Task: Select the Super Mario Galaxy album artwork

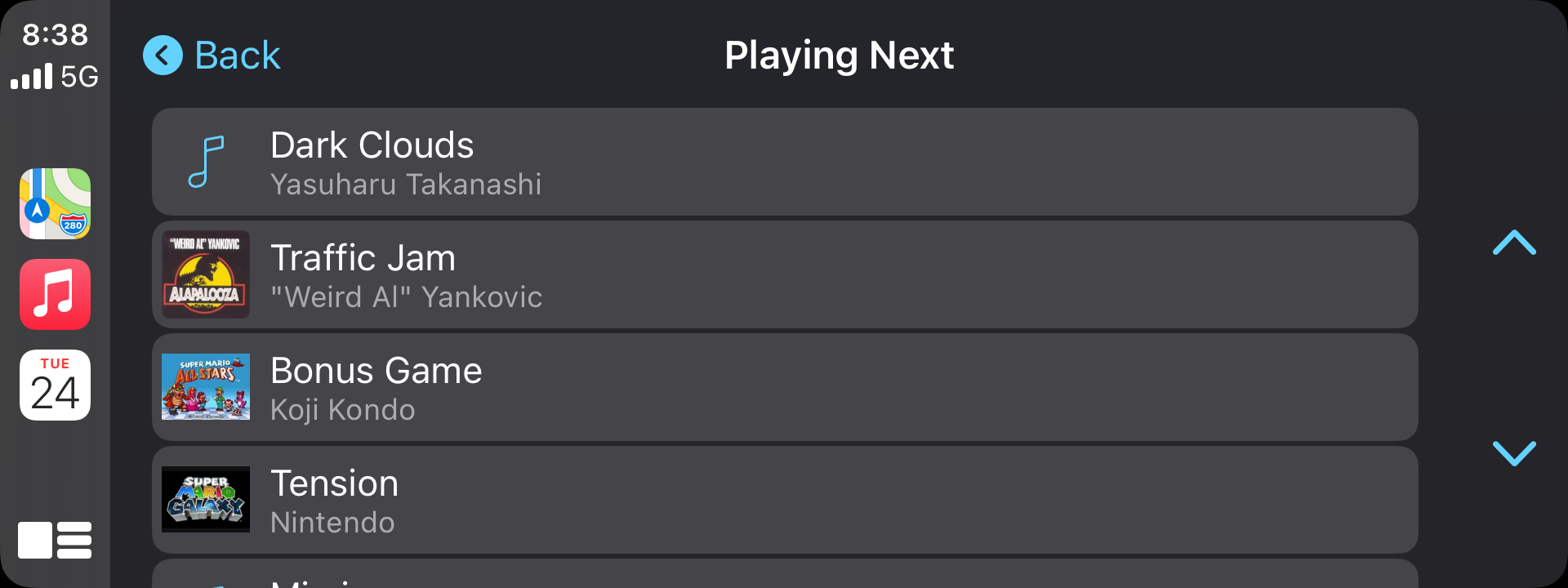Action: [206, 500]
